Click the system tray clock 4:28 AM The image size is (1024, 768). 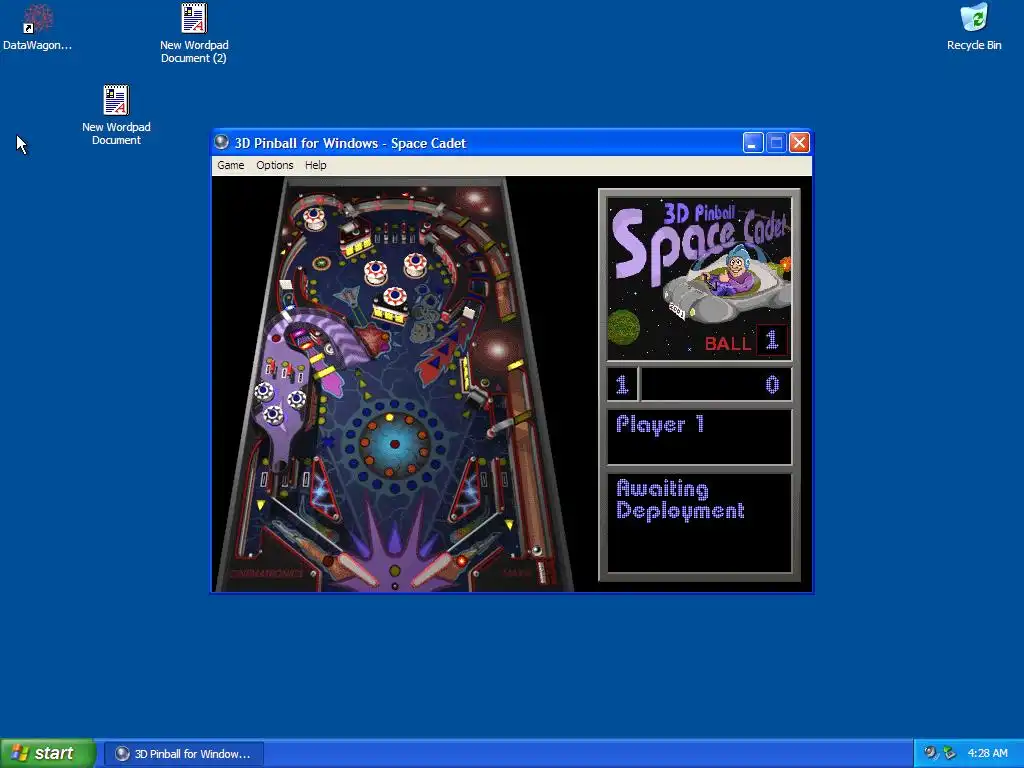click(987, 754)
